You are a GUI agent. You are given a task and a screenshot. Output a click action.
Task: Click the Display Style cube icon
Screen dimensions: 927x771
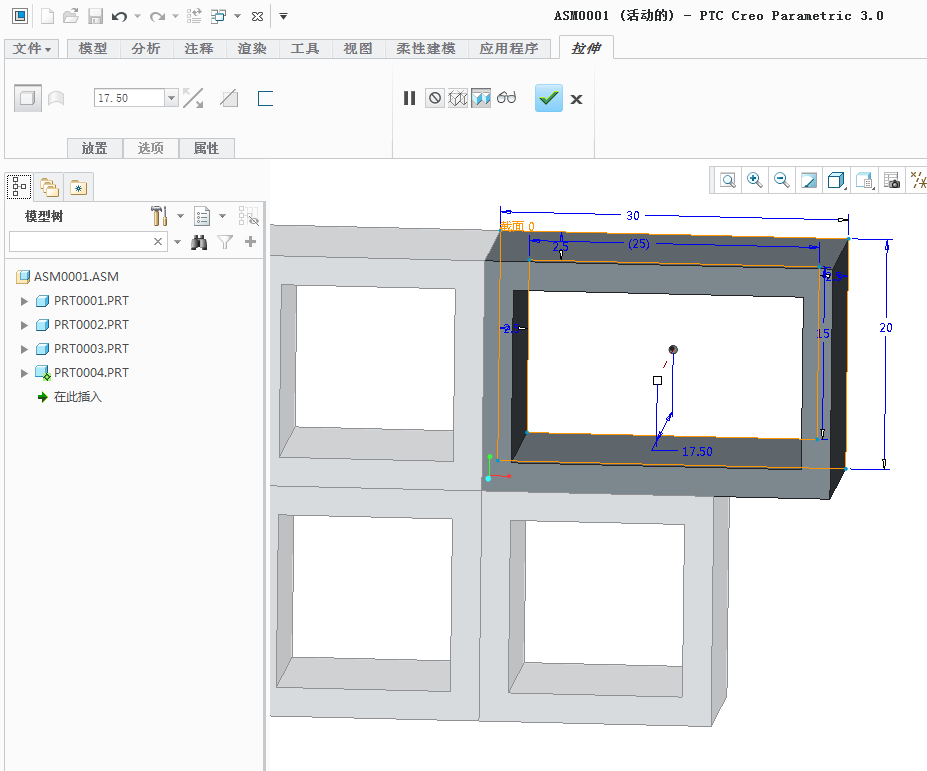coord(836,180)
